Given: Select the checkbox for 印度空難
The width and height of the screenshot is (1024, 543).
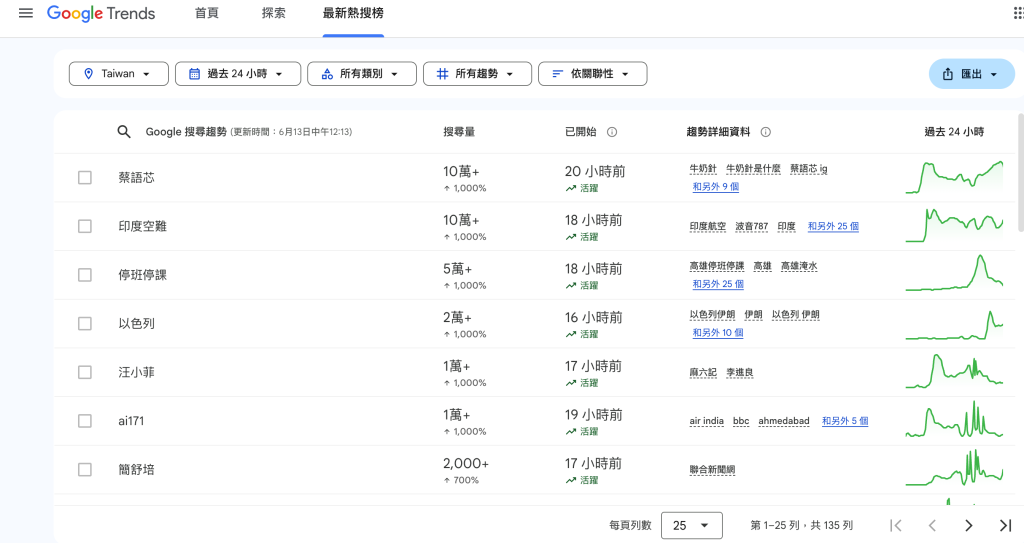Looking at the screenshot, I should click(x=85, y=226).
